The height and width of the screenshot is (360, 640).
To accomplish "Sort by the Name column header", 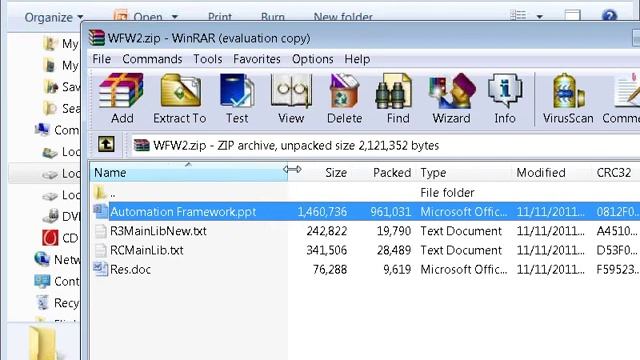I will point(189,173).
